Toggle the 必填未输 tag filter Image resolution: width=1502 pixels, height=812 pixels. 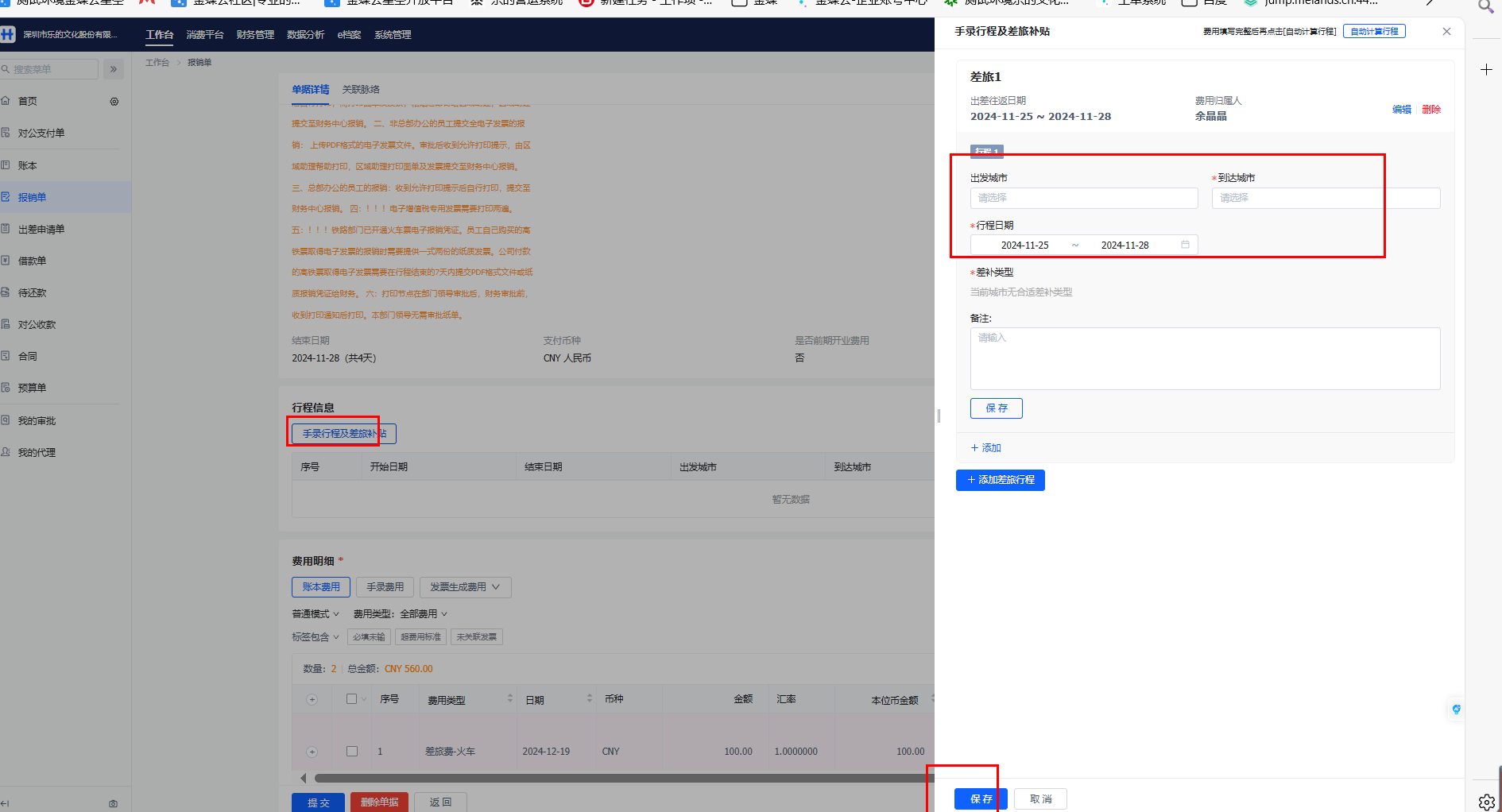click(x=369, y=637)
